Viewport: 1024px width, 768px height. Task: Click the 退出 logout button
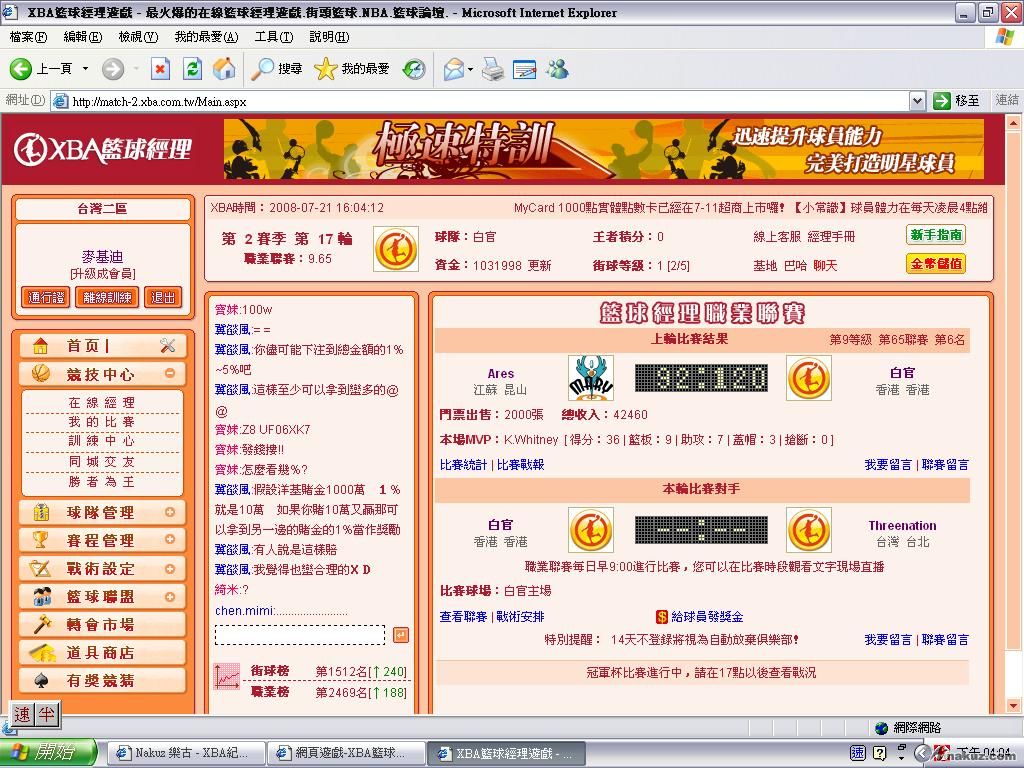tap(163, 297)
